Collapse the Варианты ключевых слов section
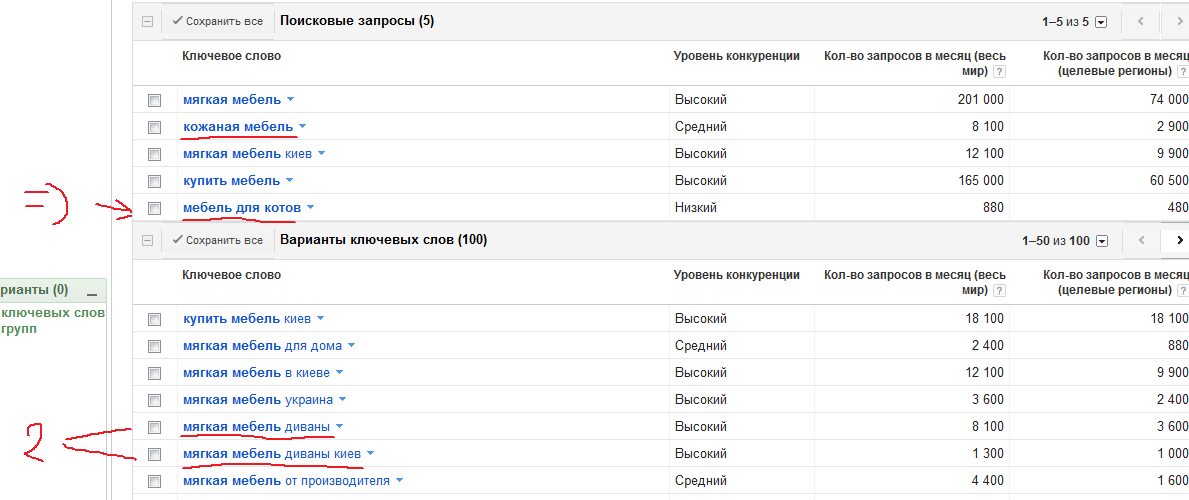The height and width of the screenshot is (500, 1189). tap(148, 240)
